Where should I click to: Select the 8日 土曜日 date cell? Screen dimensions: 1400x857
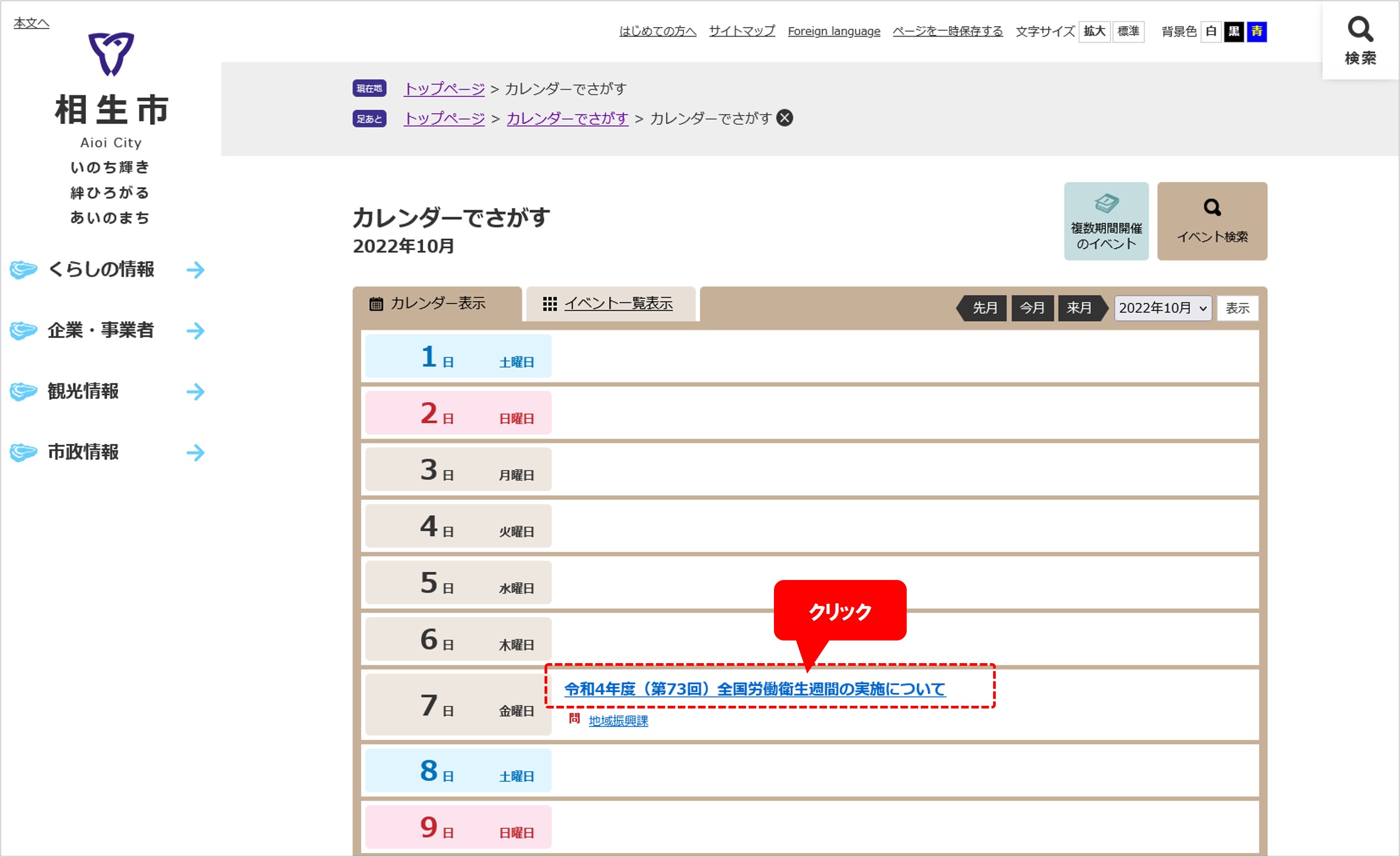pyautogui.click(x=458, y=771)
